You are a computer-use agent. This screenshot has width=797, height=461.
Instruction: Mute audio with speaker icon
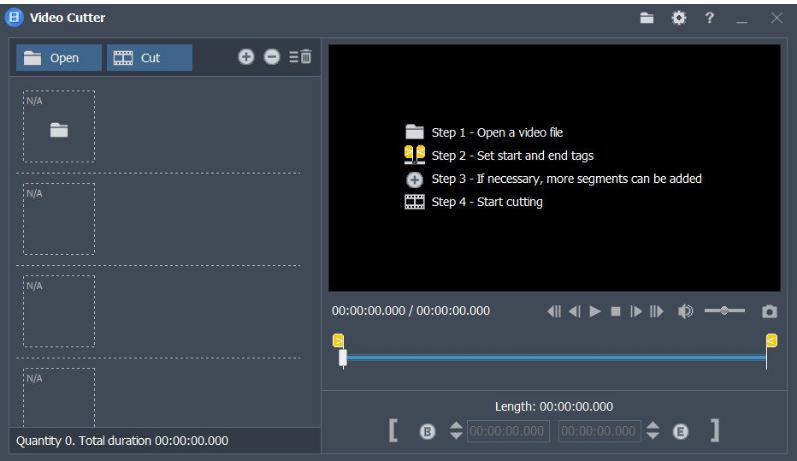click(685, 311)
